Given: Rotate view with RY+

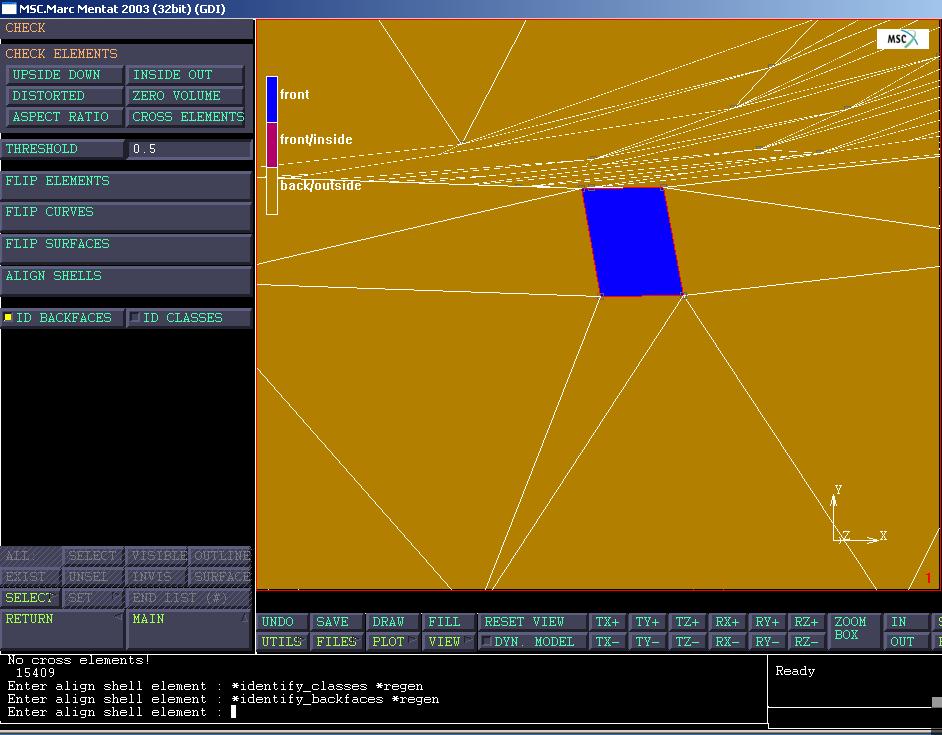Looking at the screenshot, I should point(768,621).
